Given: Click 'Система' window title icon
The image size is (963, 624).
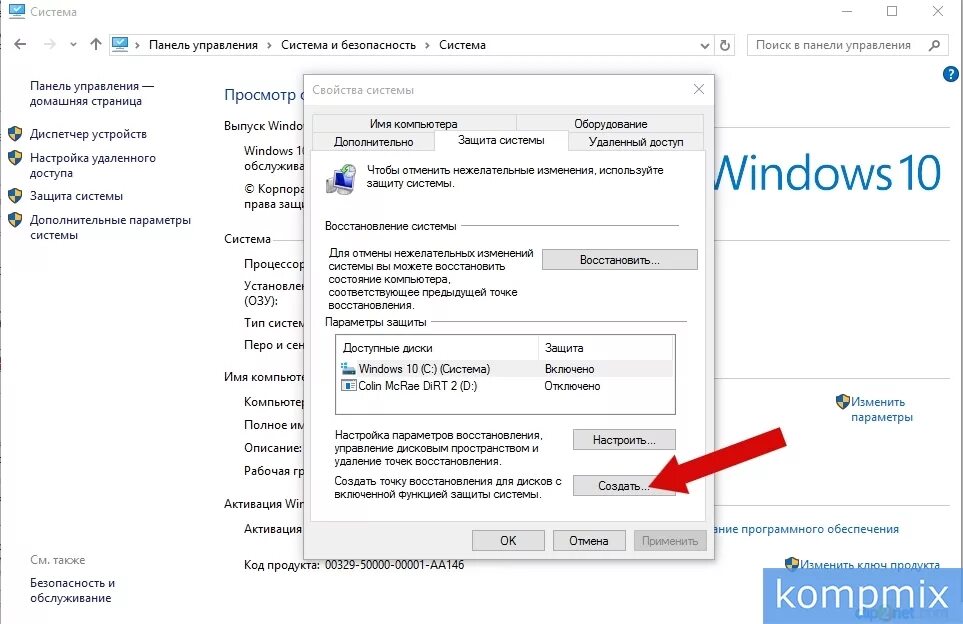Looking at the screenshot, I should coord(17,11).
